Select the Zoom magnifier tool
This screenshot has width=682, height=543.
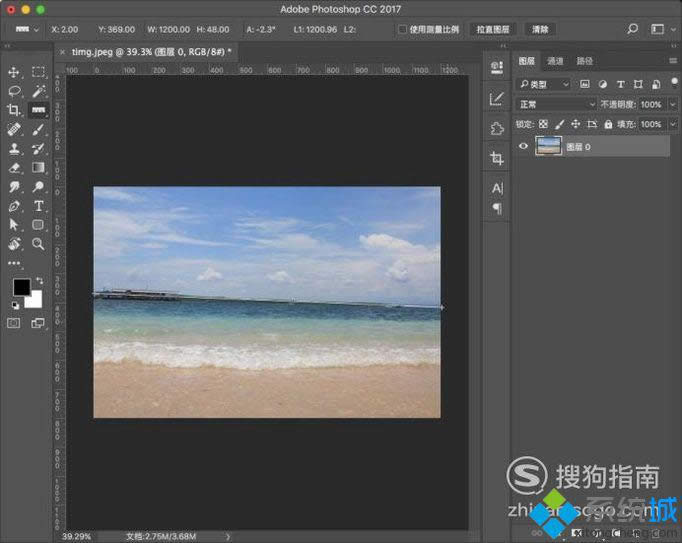pos(38,244)
